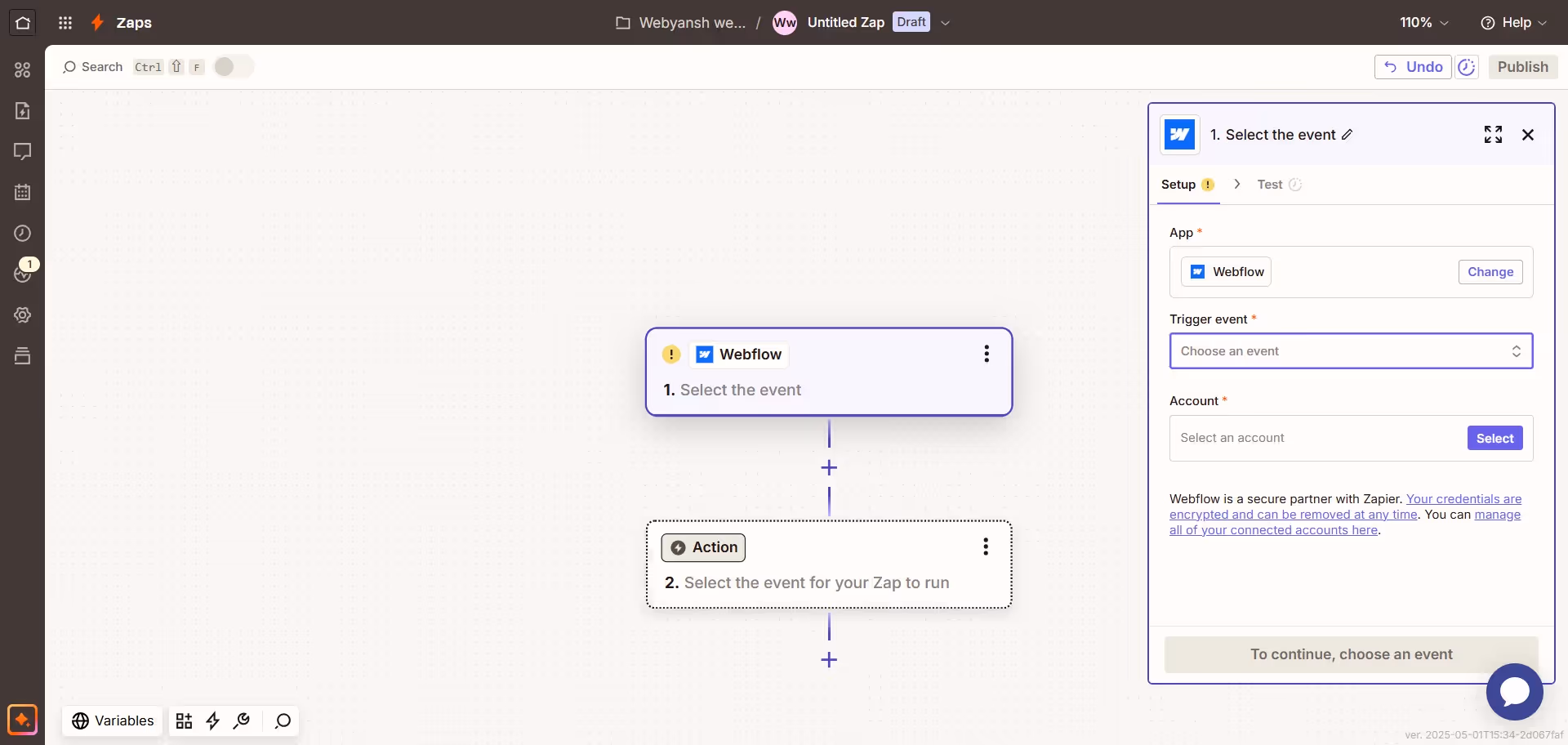Open the Trigger event dropdown
Screen dimensions: 1568x745
pos(1351,351)
